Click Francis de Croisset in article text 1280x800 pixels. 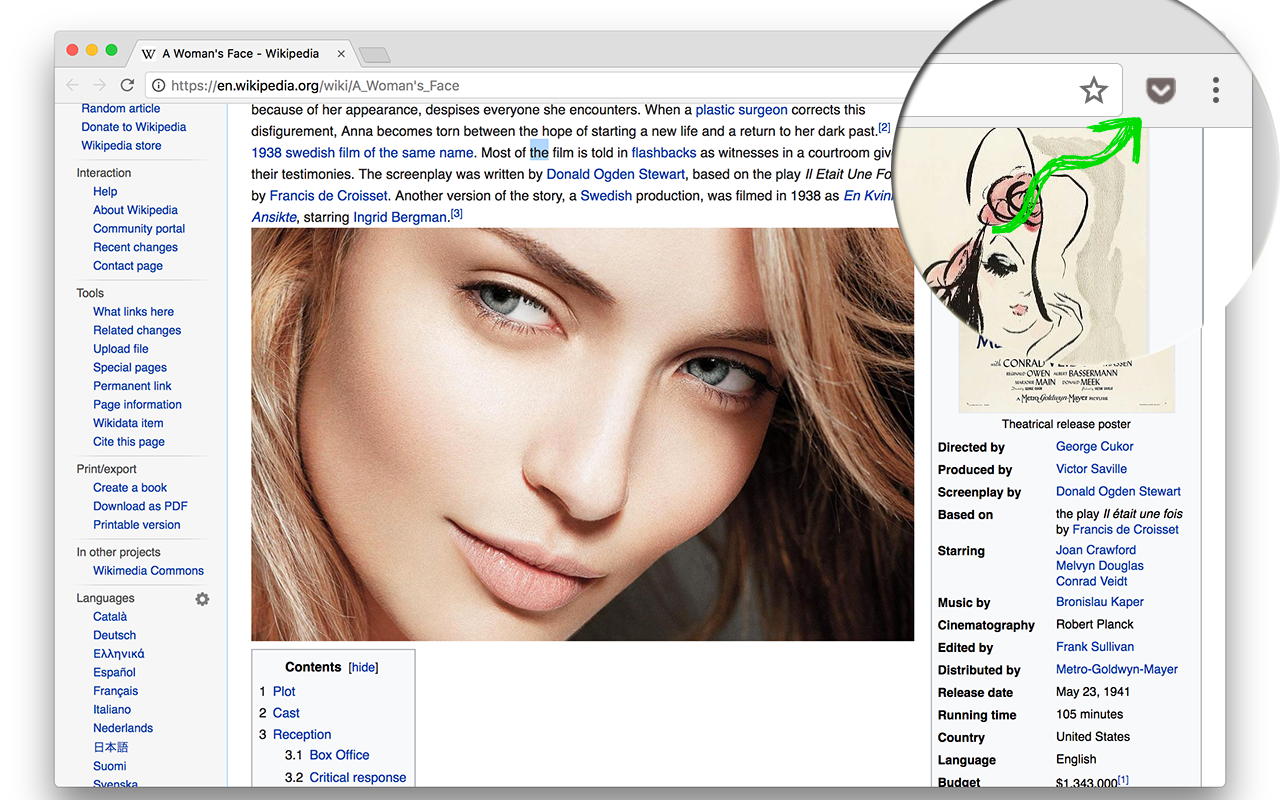(x=328, y=196)
